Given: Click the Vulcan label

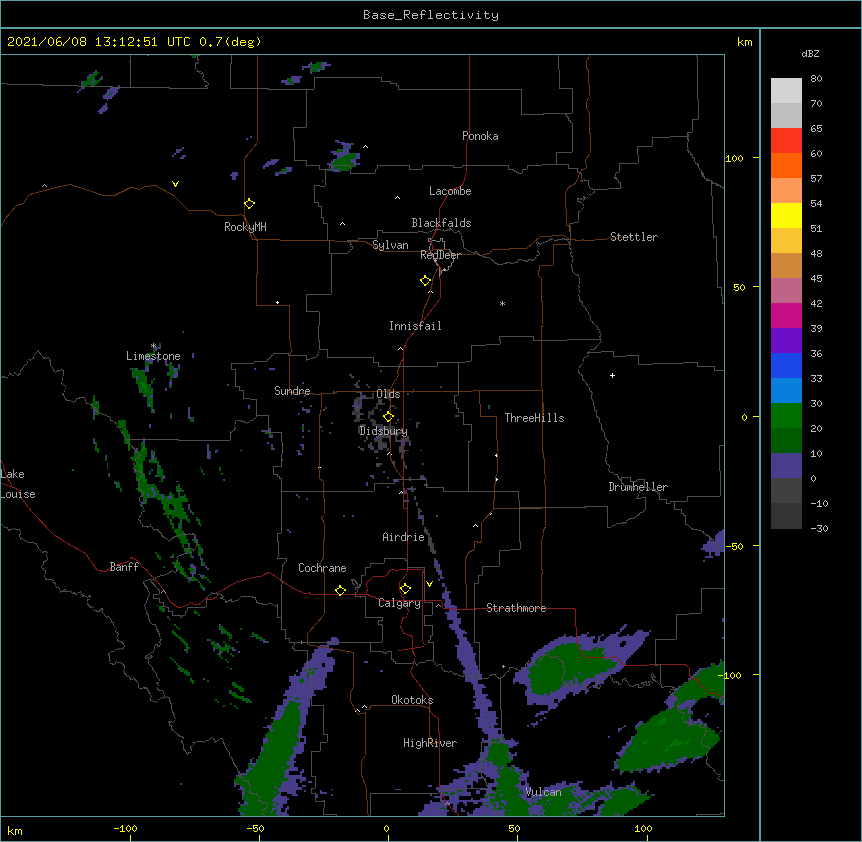Looking at the screenshot, I should (x=543, y=792).
